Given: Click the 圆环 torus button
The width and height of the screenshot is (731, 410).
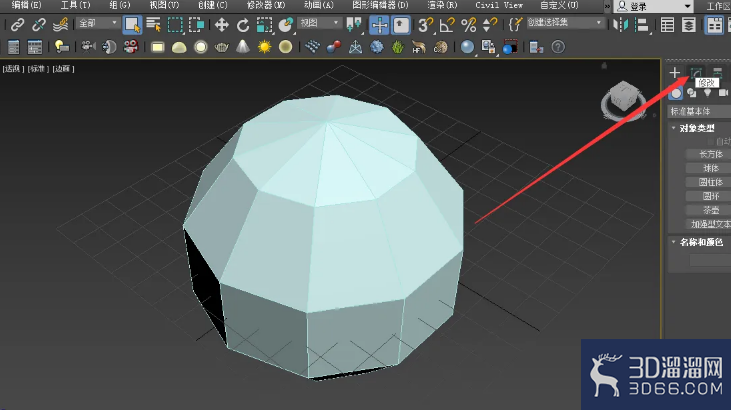Looking at the screenshot, I should [710, 196].
